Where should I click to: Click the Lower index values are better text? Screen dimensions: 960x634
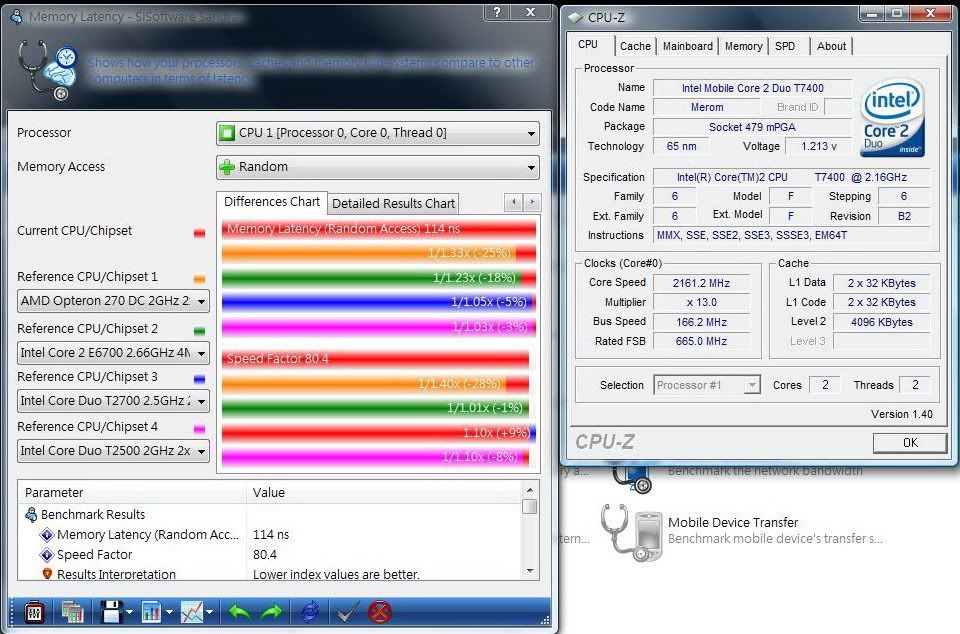(336, 575)
